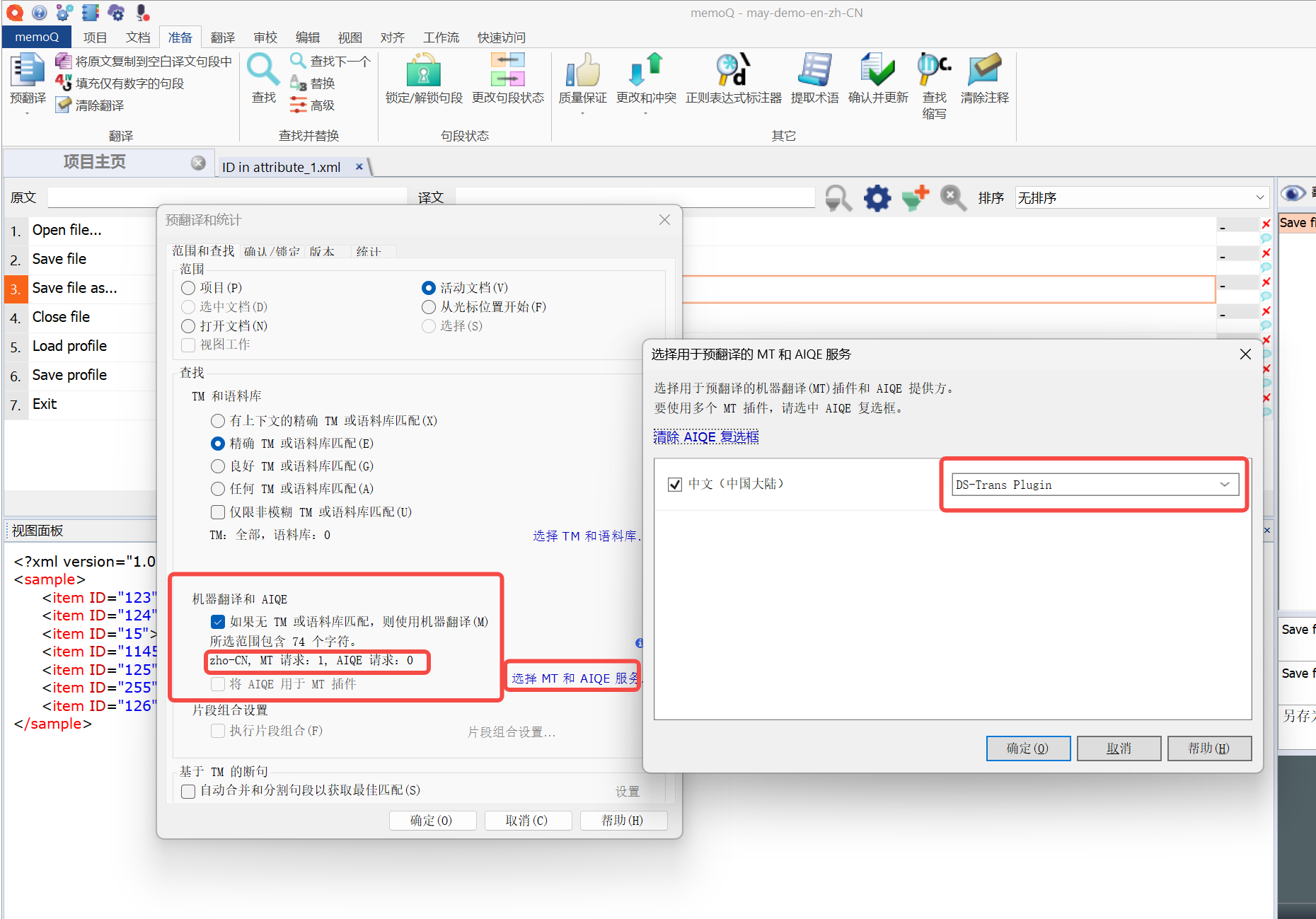Screen dimensions: 1316x919
Task: Toggle use machine translation if no TM match
Action: pos(218,622)
